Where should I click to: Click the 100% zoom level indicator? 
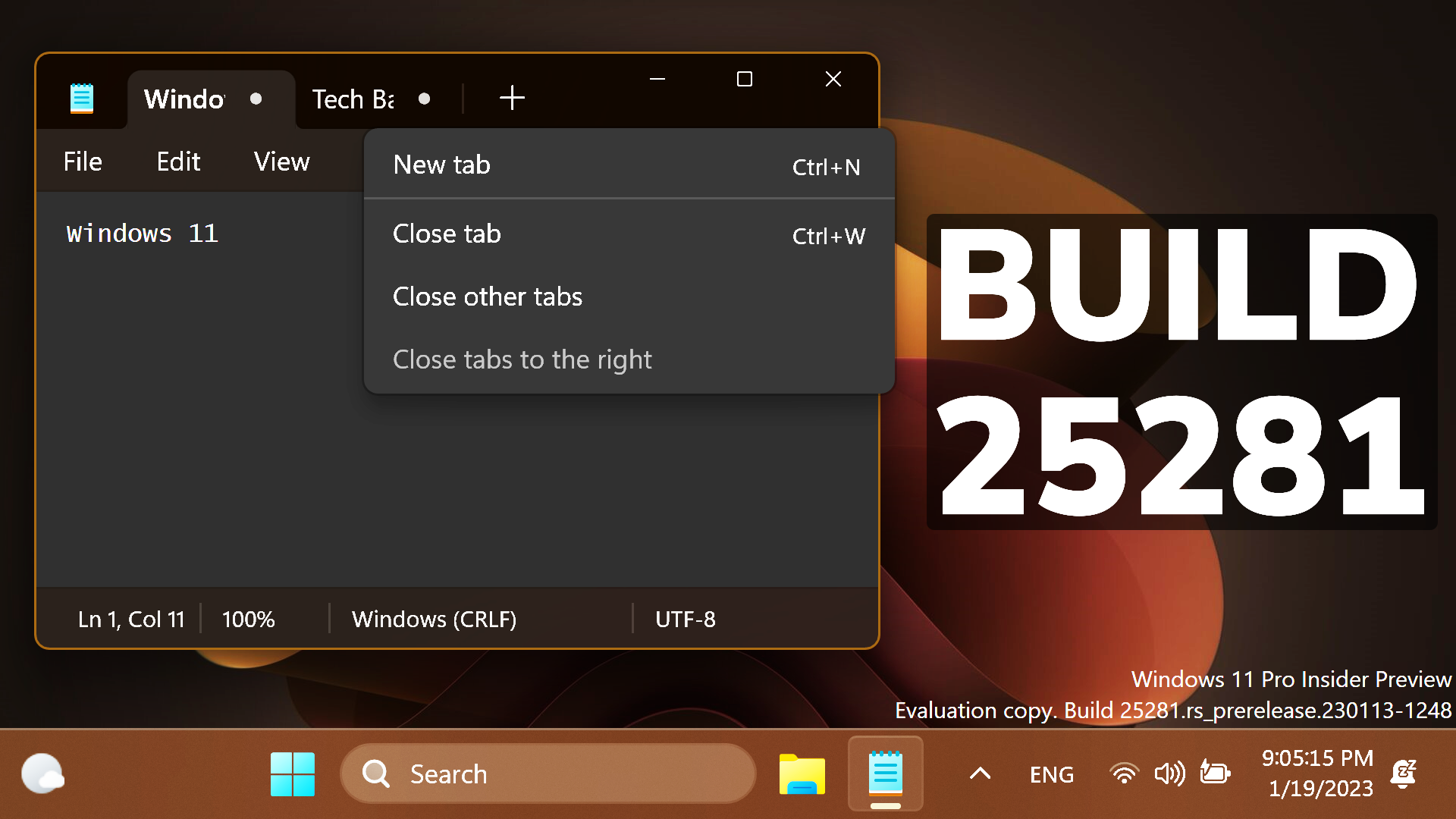(x=247, y=619)
